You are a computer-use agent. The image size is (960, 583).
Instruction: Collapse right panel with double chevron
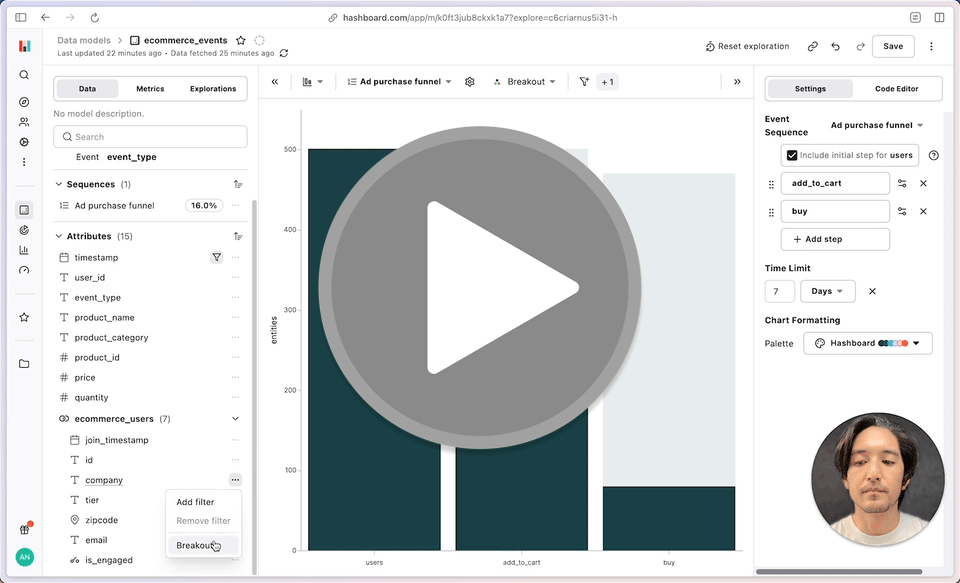coord(737,81)
